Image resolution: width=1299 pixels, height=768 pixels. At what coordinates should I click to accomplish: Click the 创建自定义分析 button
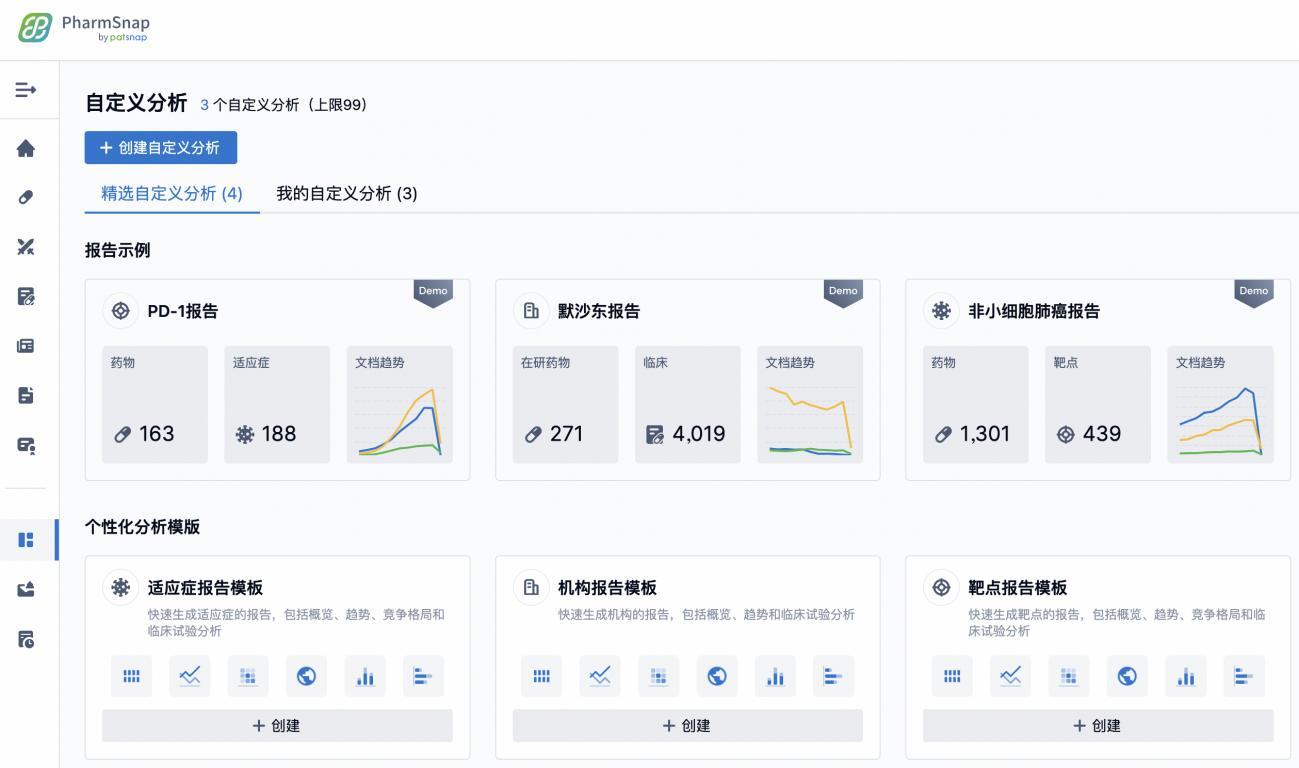pyautogui.click(x=161, y=147)
